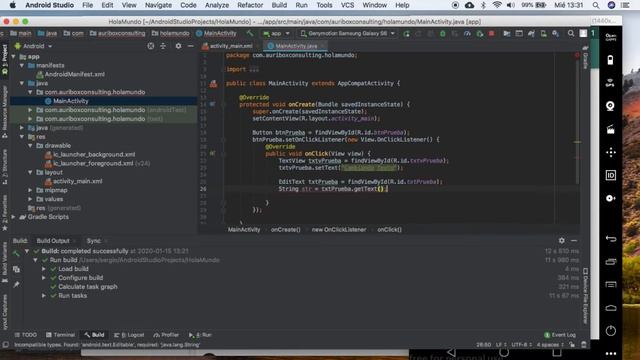
Task: Click Genymotion Home button icon
Action: point(611,308)
